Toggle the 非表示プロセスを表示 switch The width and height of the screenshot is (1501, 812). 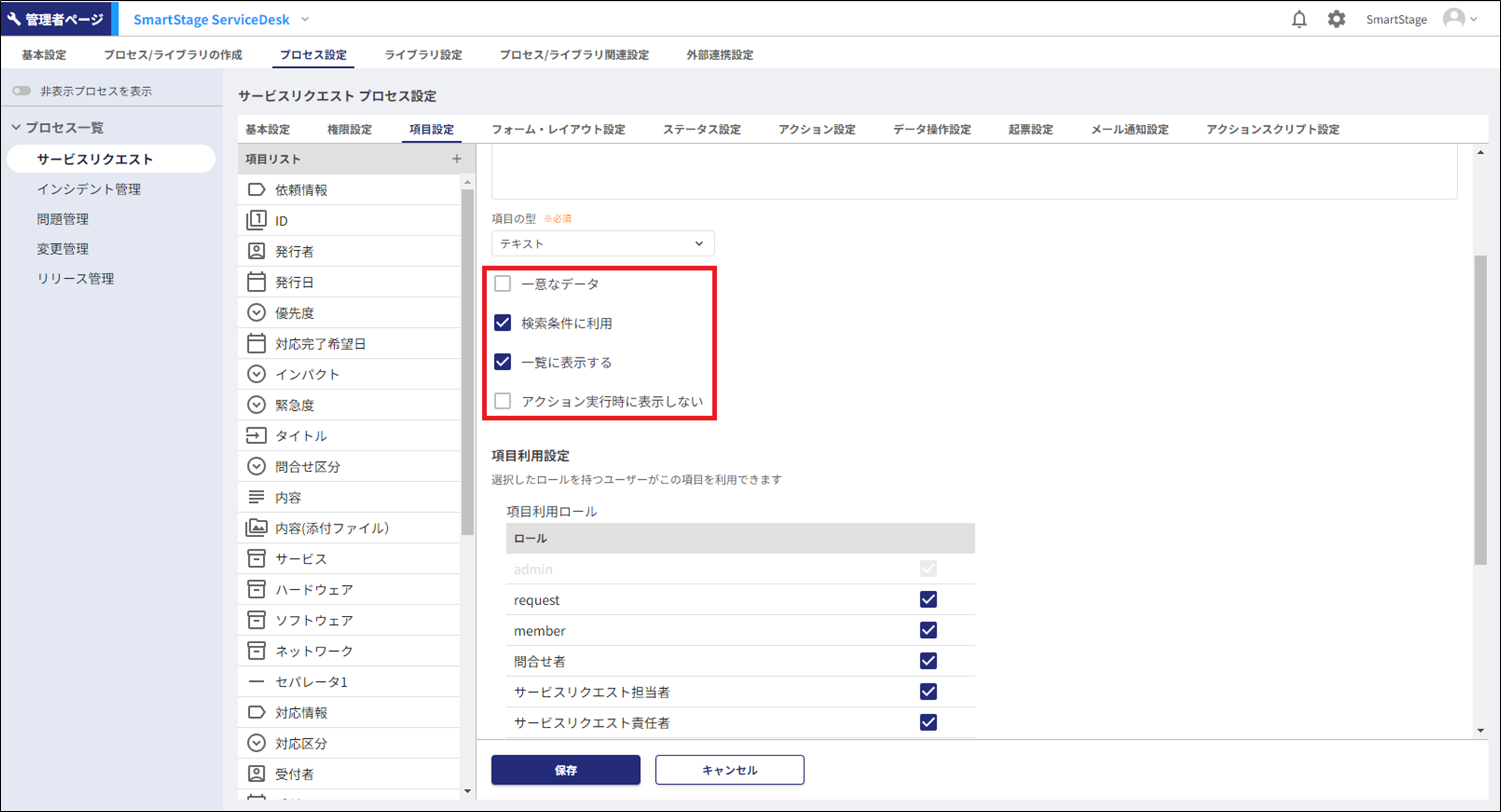pyautogui.click(x=22, y=91)
